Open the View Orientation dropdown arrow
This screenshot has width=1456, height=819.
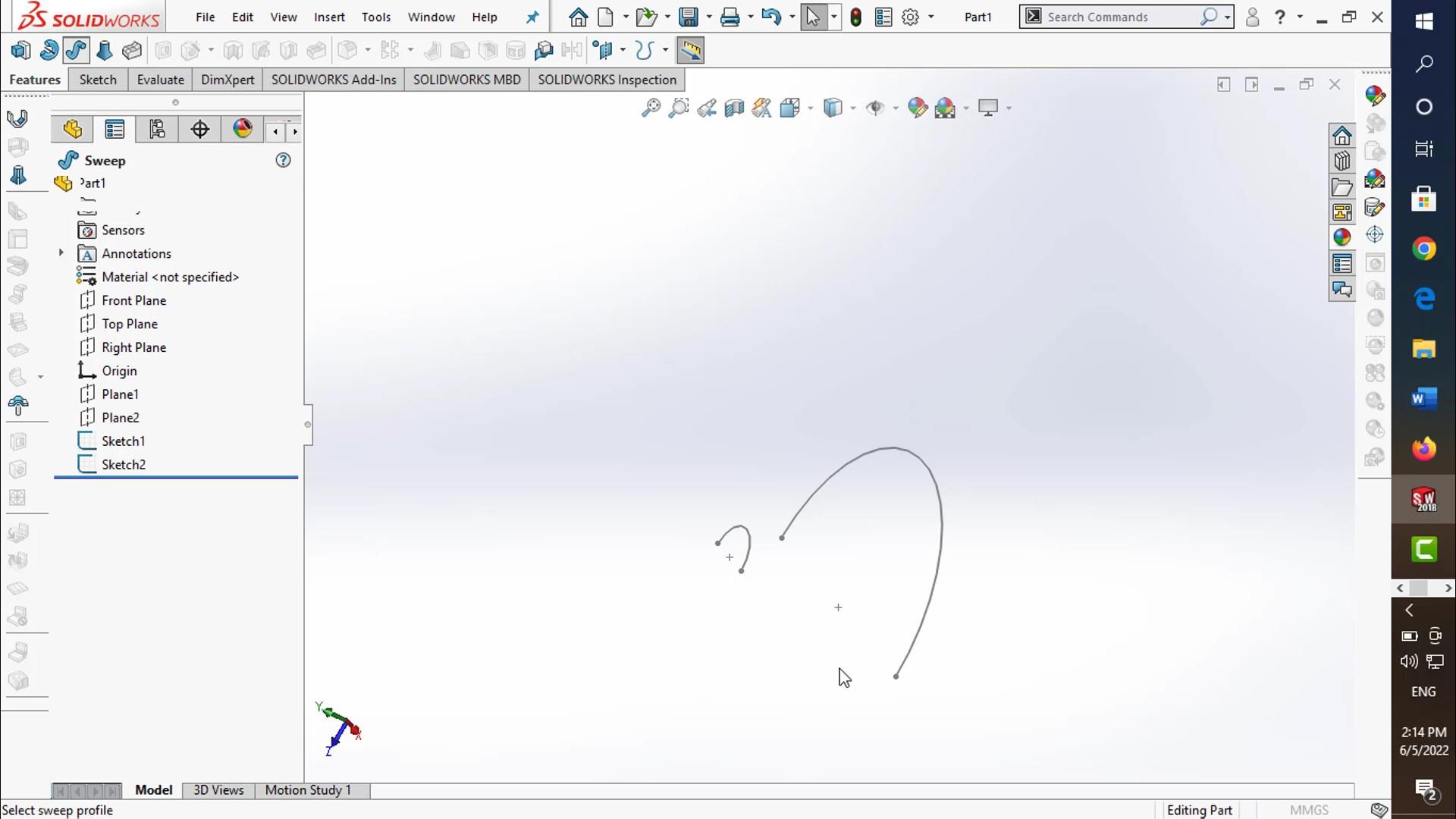[x=811, y=108]
